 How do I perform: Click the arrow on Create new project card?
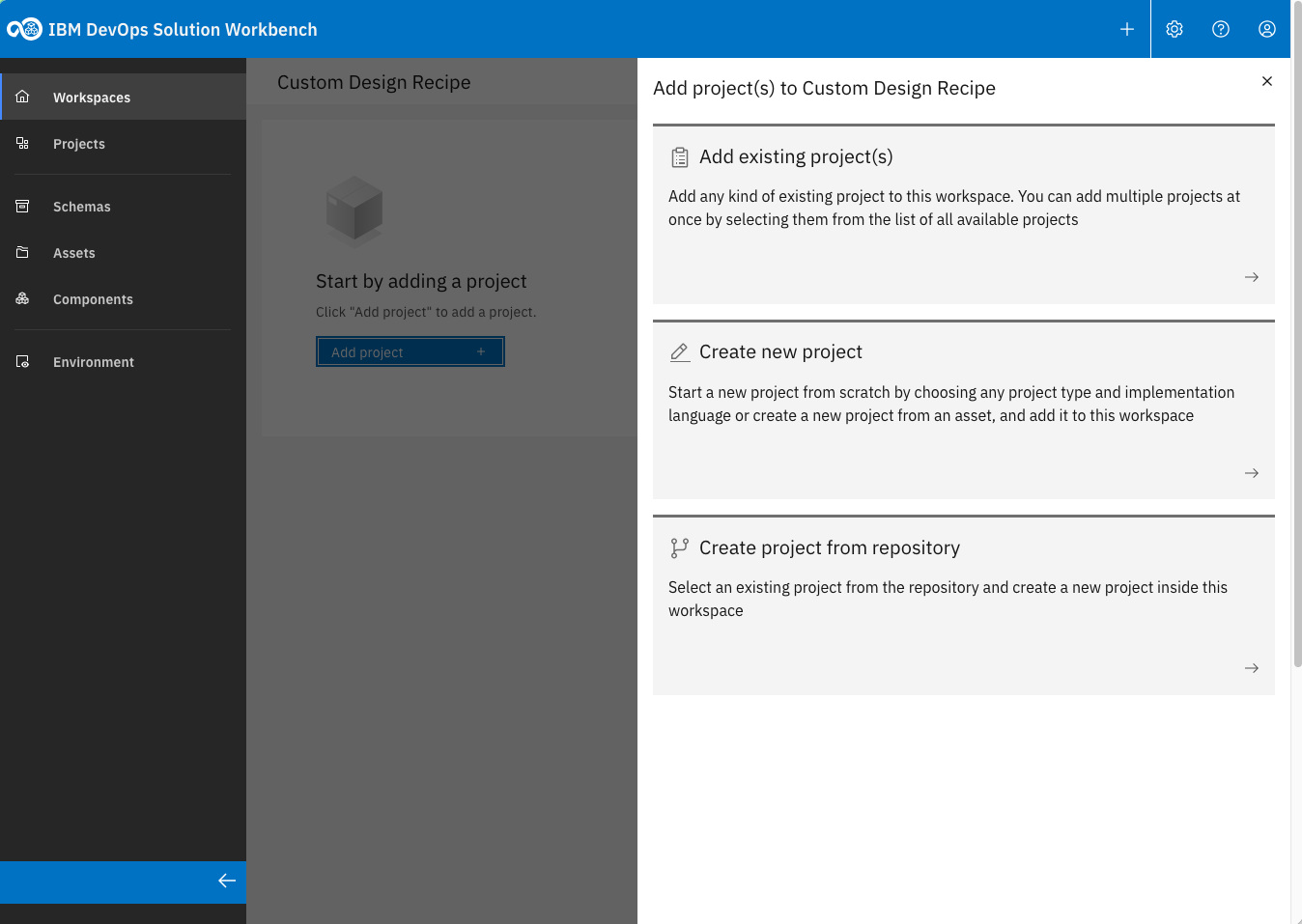pyautogui.click(x=1252, y=473)
